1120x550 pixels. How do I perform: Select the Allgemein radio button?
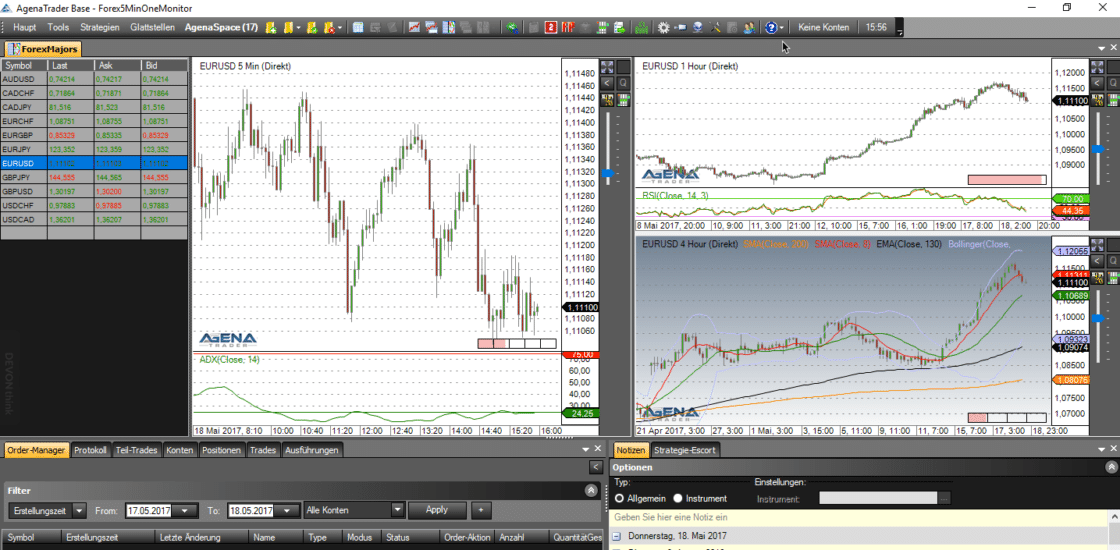(x=620, y=498)
